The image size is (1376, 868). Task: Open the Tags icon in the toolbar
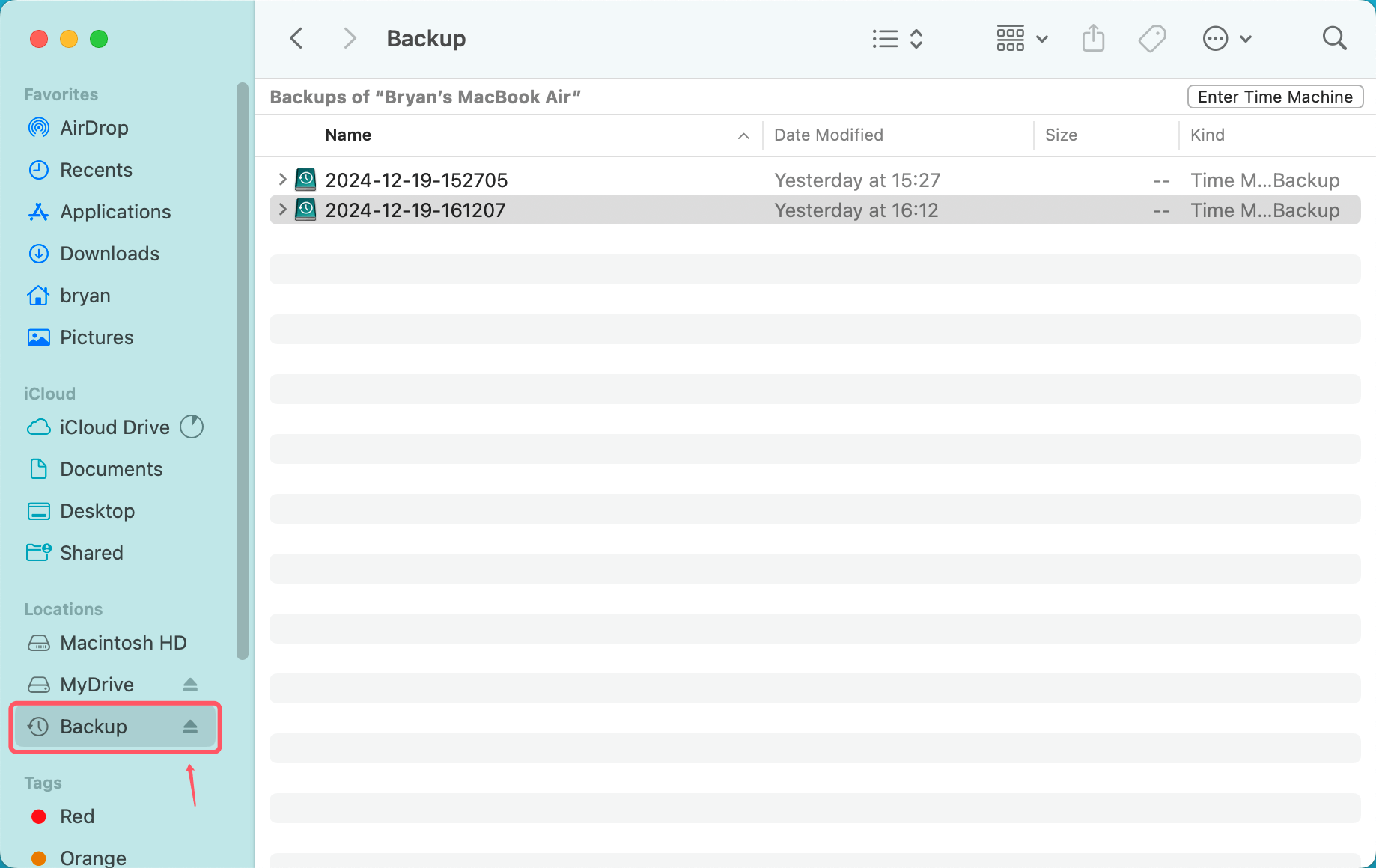tap(1151, 38)
